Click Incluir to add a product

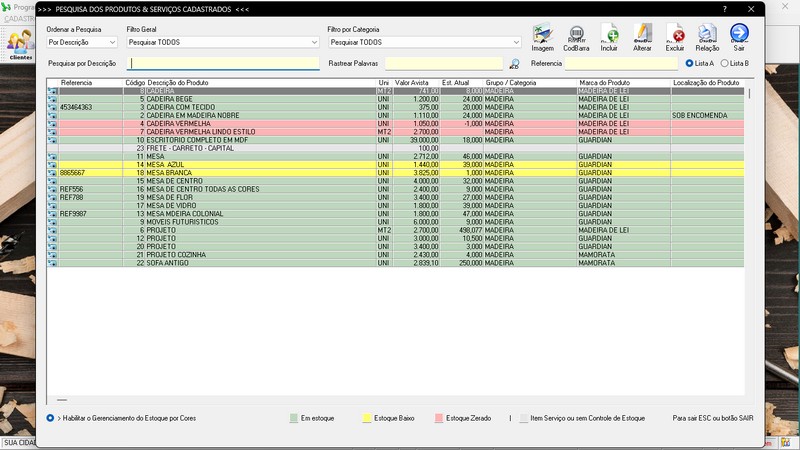click(609, 37)
